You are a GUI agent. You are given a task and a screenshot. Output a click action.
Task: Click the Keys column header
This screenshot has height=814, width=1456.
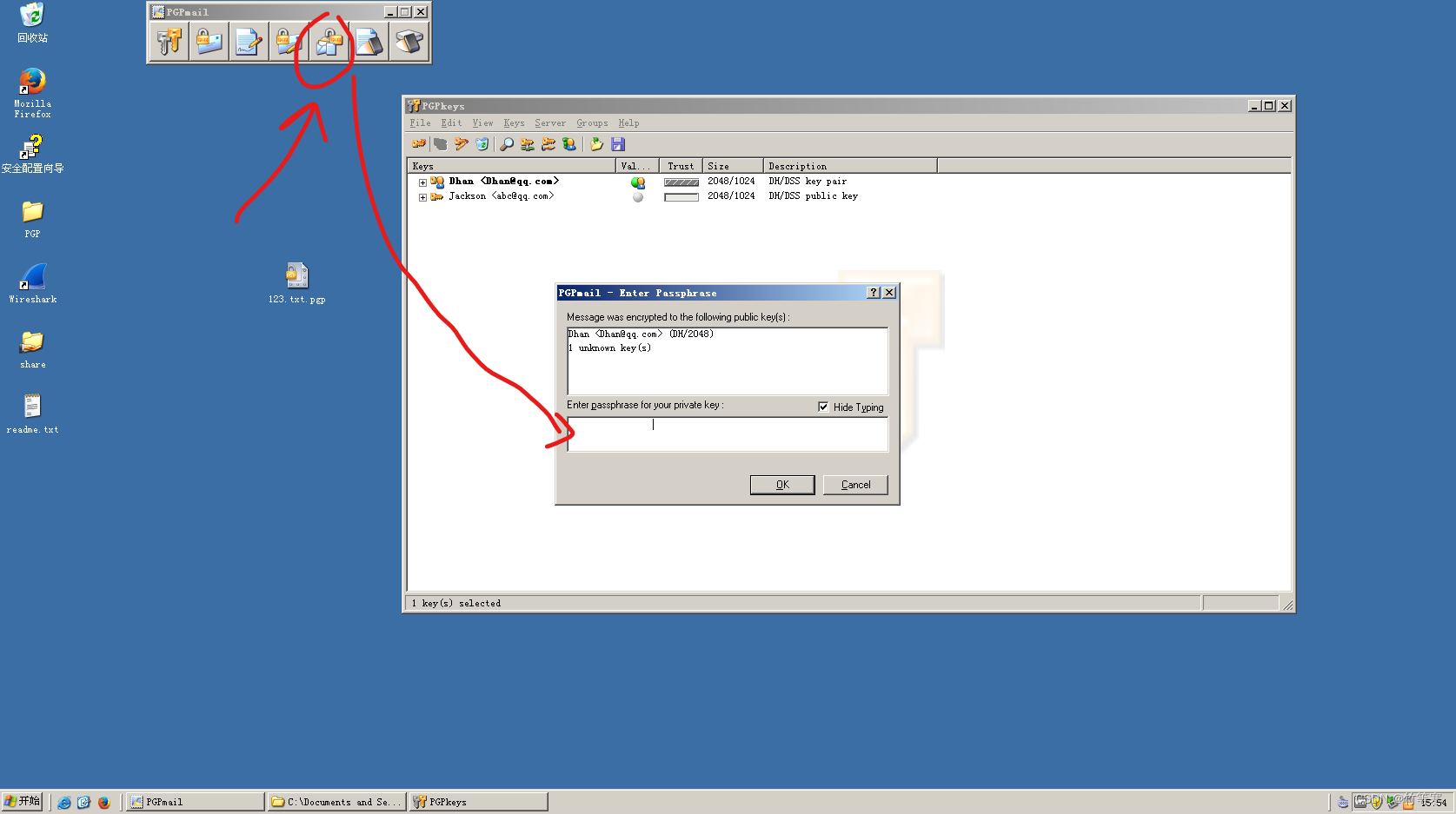(512, 166)
